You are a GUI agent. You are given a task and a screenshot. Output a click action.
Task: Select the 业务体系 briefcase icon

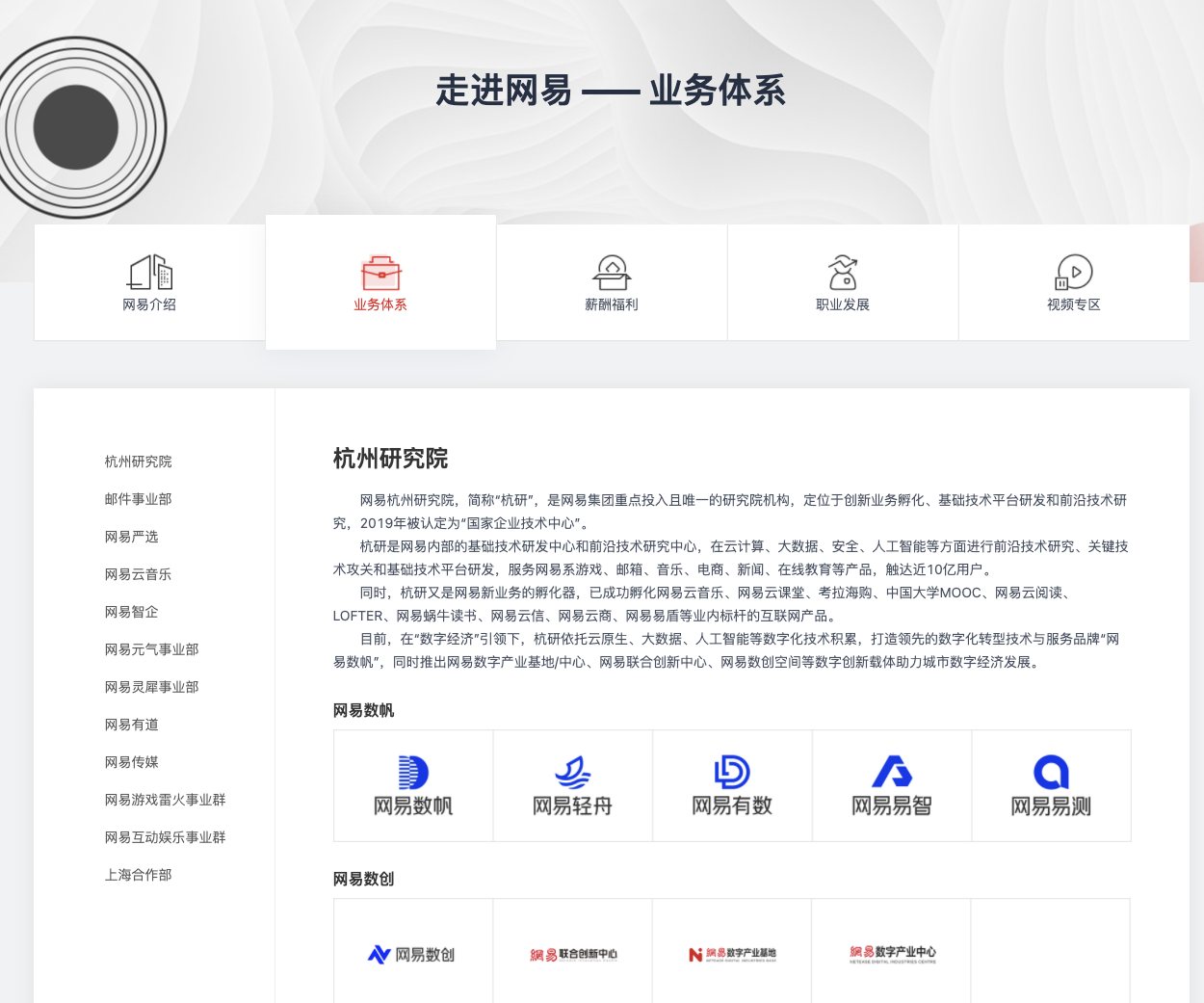coord(380,274)
